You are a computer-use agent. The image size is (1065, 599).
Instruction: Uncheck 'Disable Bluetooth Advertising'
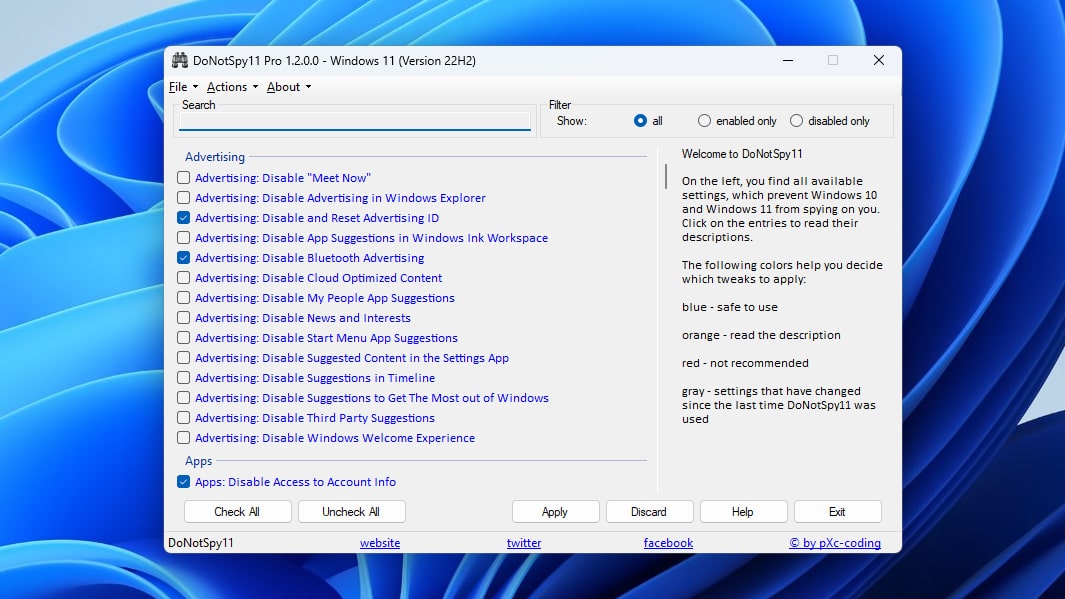click(183, 257)
